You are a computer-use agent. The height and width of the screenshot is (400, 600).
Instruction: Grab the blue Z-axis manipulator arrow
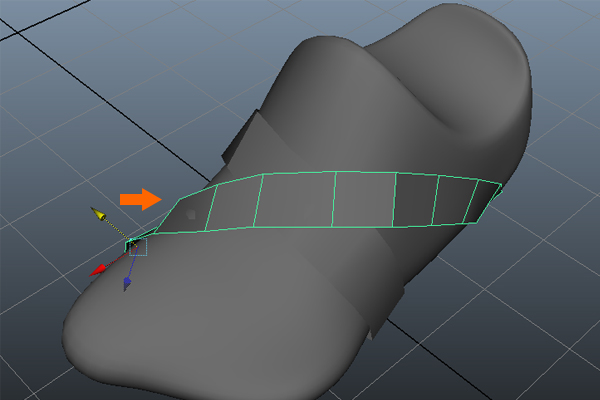(127, 284)
